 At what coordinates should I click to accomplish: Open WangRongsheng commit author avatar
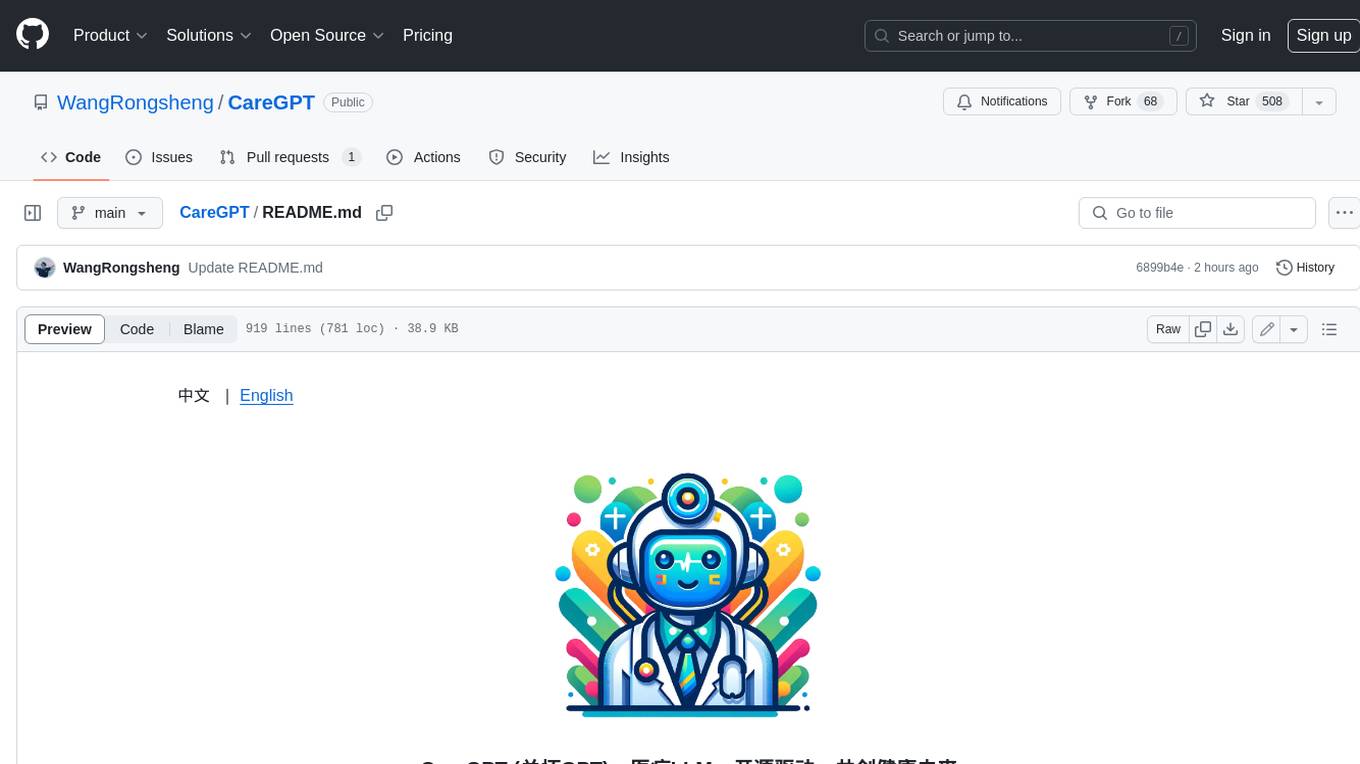[45, 268]
